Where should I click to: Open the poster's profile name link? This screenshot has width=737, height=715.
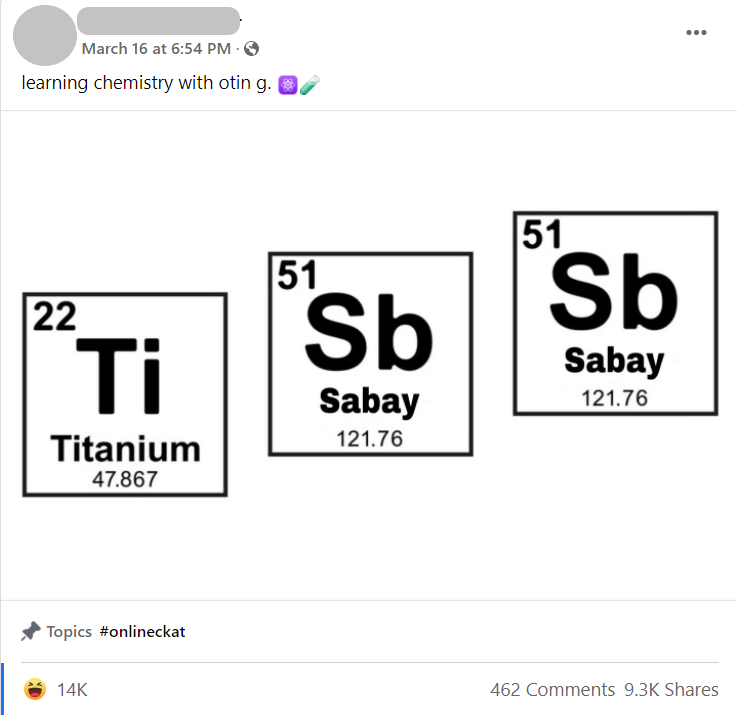coord(158,21)
